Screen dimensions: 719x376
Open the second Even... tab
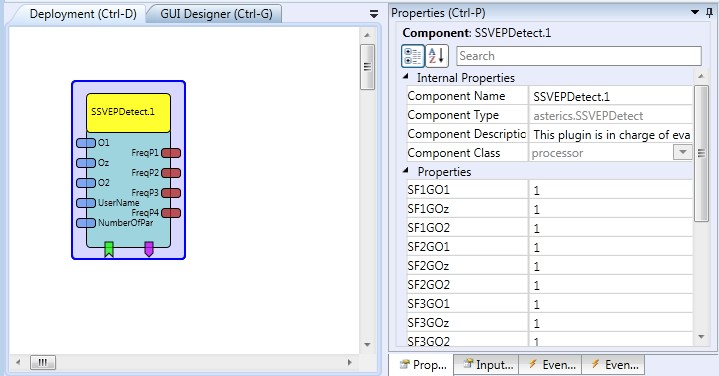pyautogui.click(x=614, y=365)
